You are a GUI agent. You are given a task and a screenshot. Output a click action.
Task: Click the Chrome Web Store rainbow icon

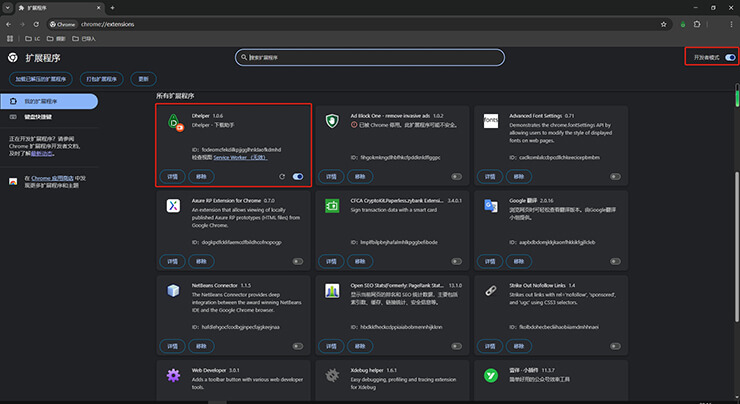click(13, 182)
